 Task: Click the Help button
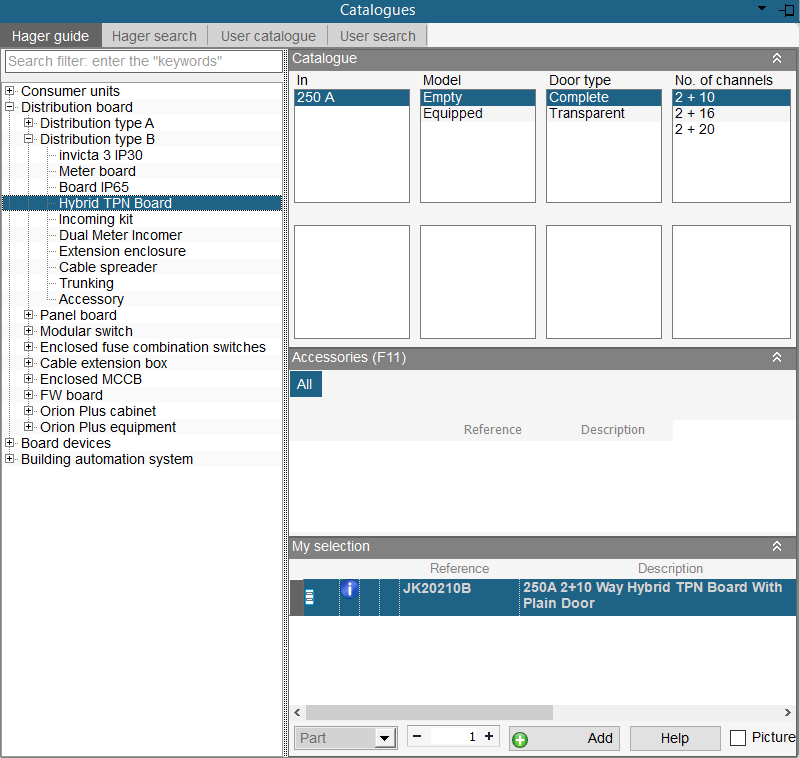674,737
